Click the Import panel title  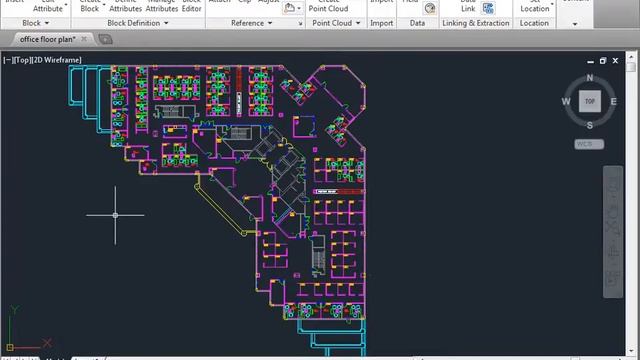tap(382, 23)
